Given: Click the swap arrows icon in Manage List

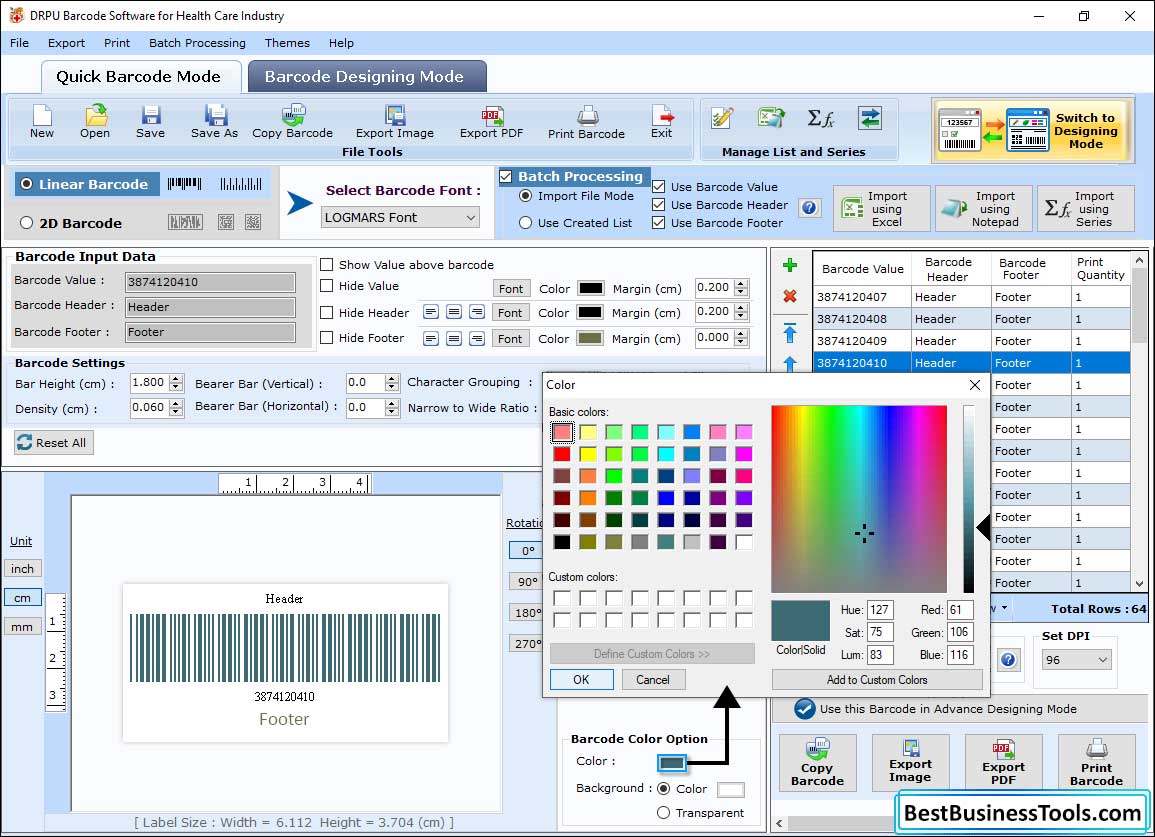Looking at the screenshot, I should pyautogui.click(x=870, y=118).
